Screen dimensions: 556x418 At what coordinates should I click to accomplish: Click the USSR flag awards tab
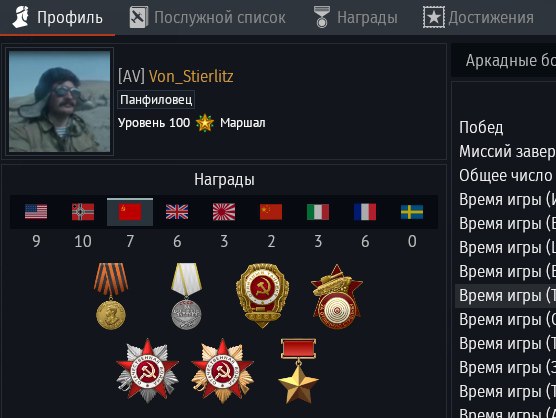(130, 212)
